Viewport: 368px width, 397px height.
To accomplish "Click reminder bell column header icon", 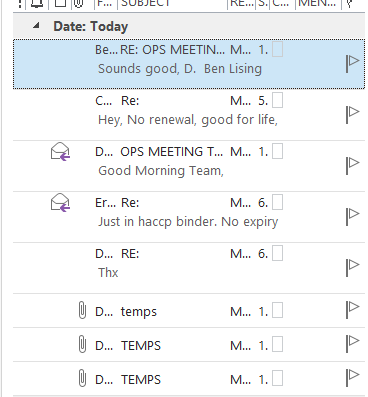I will [37, 3].
